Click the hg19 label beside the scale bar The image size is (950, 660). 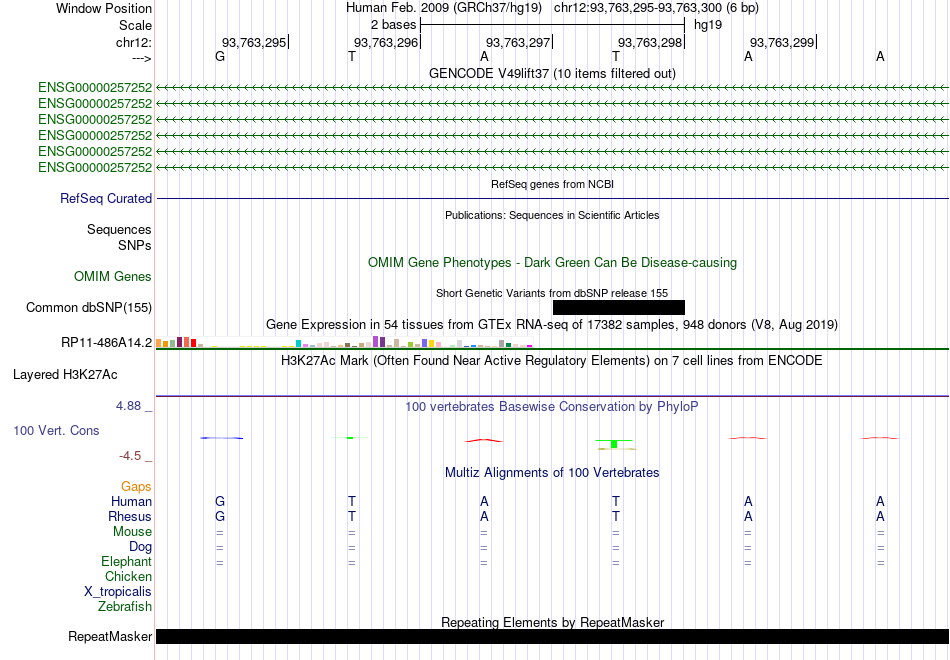708,25
